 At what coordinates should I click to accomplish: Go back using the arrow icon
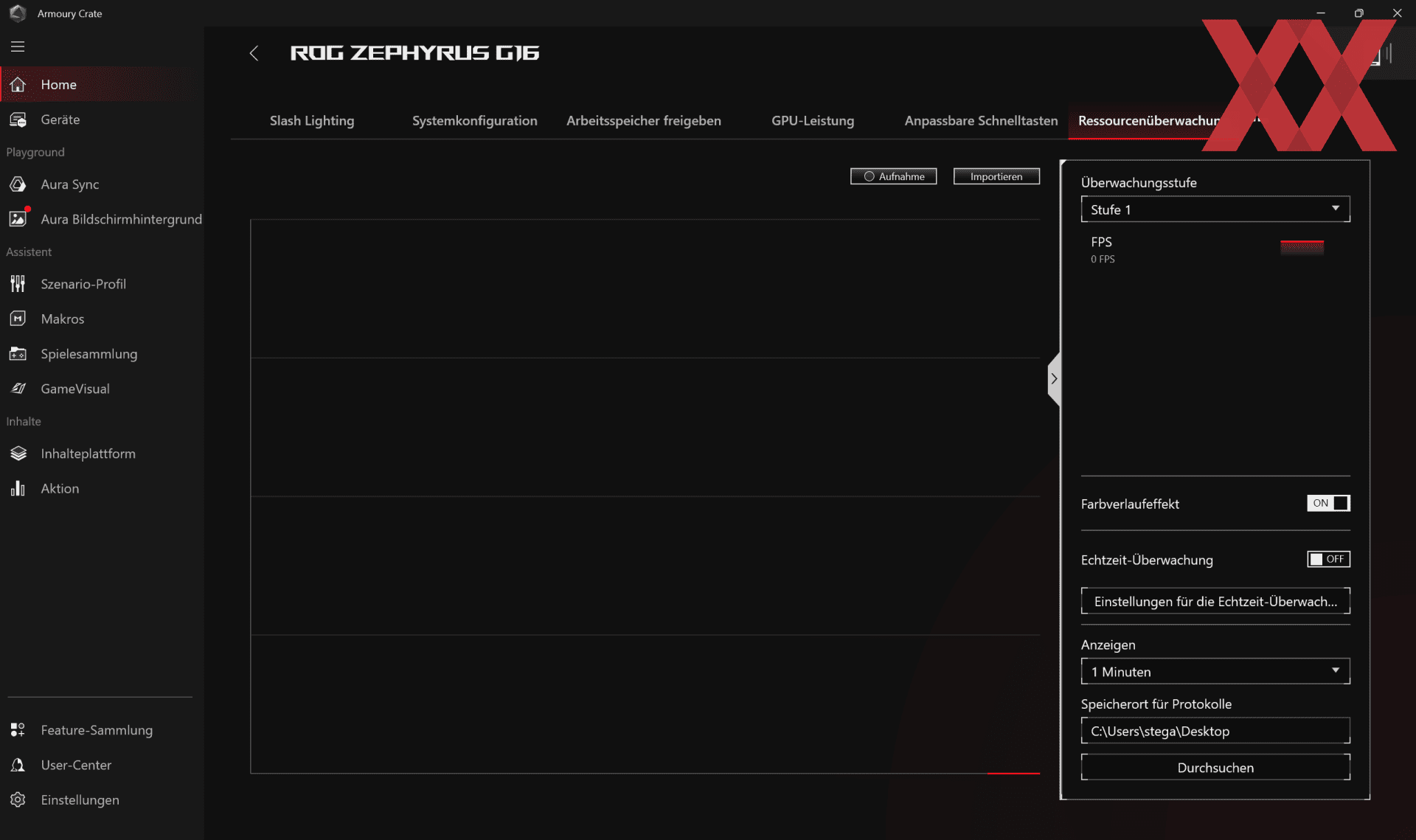click(x=254, y=53)
